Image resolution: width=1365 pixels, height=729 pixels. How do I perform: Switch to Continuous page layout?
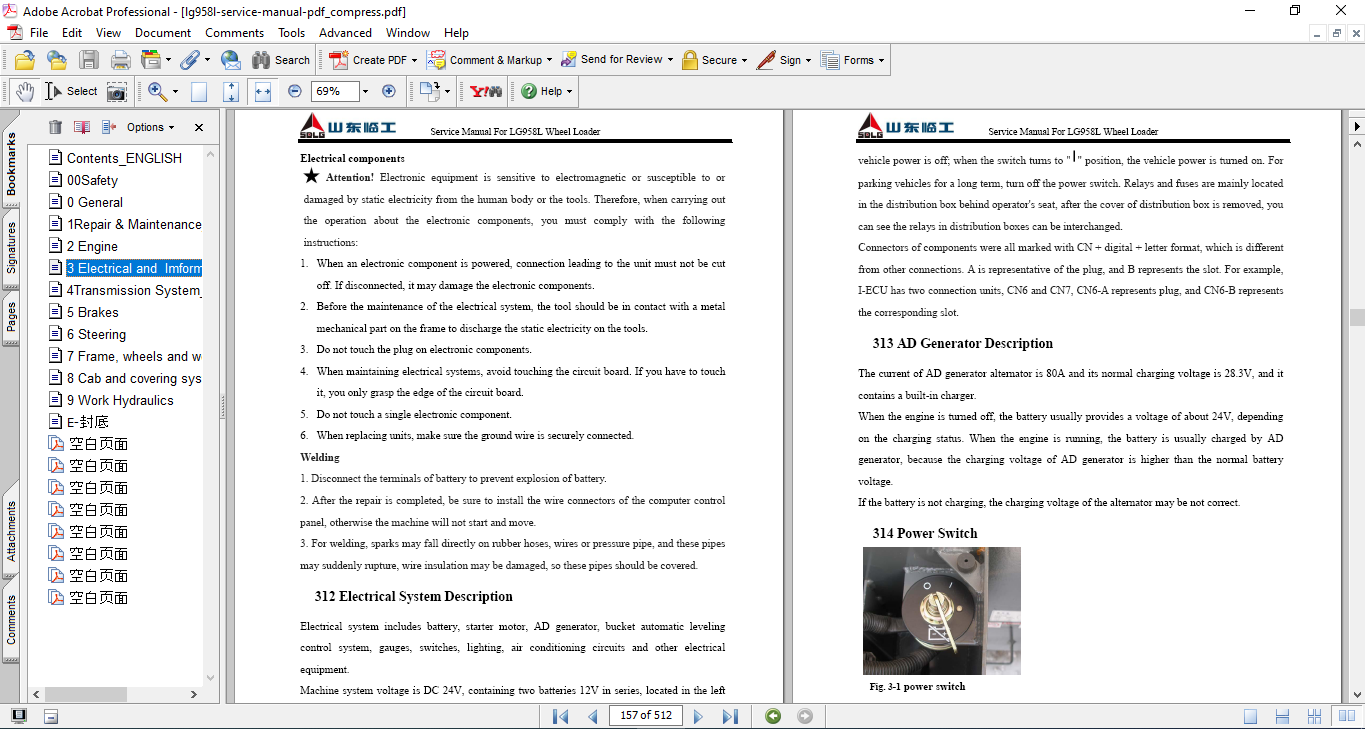pos(1283,716)
